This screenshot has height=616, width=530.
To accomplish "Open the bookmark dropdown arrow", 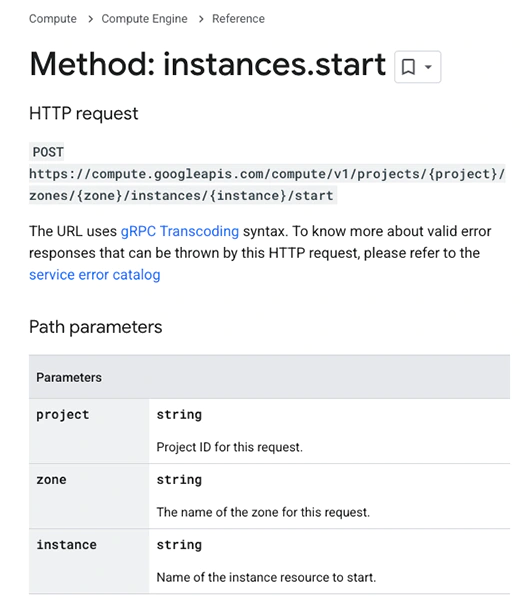I will [x=429, y=67].
